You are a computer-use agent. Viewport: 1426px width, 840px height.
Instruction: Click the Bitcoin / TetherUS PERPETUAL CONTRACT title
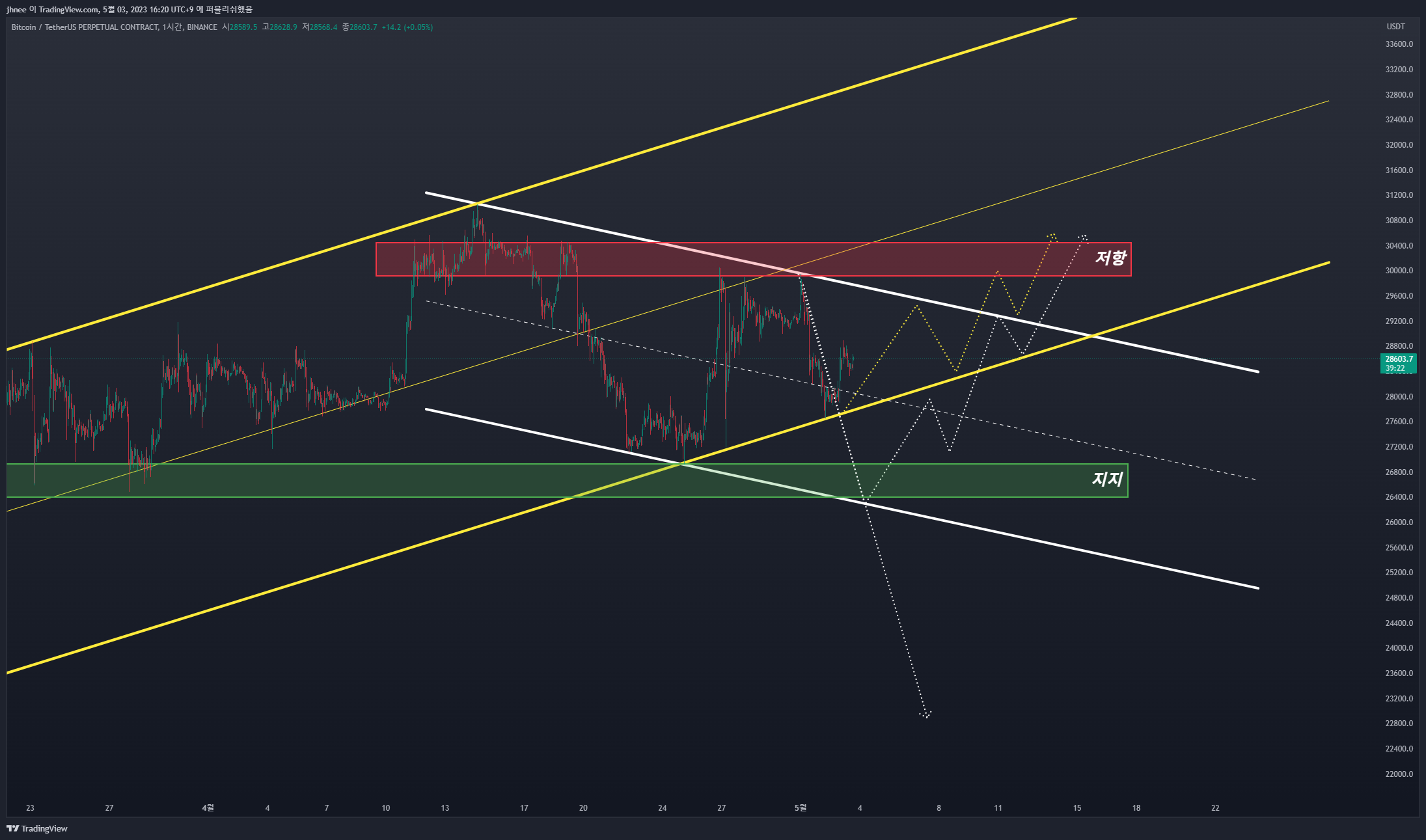(85, 27)
